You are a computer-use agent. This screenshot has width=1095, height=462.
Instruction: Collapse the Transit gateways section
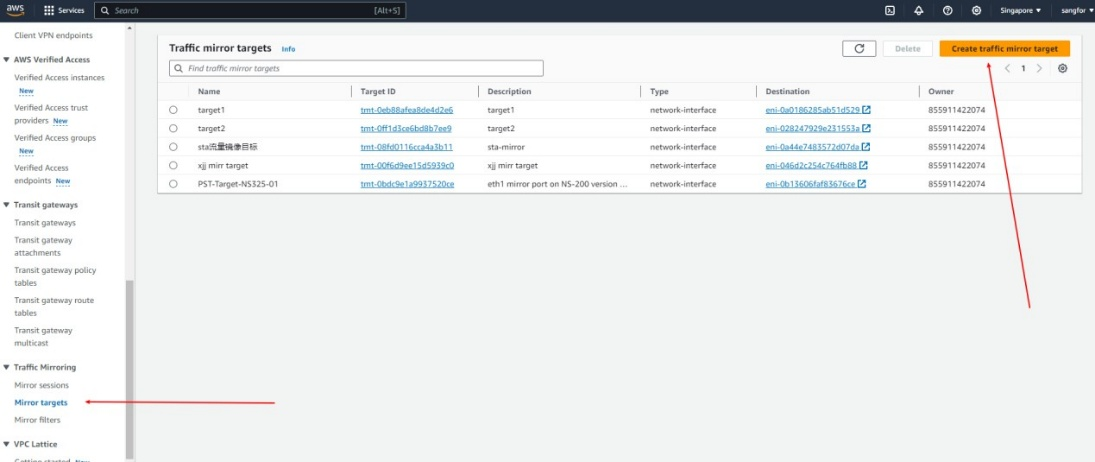(7, 205)
